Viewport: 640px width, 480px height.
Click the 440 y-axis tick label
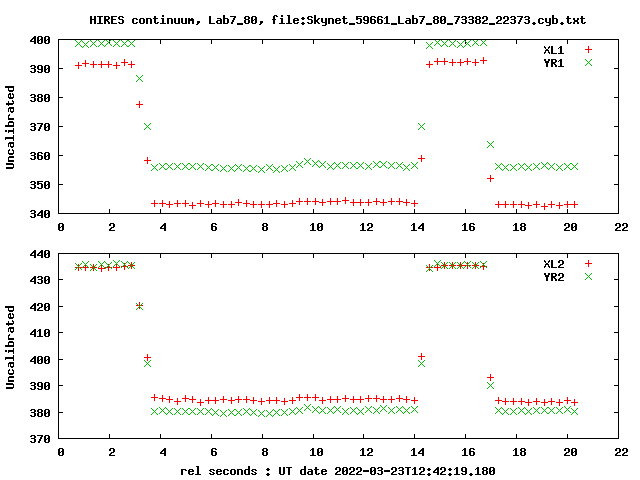tap(40, 254)
